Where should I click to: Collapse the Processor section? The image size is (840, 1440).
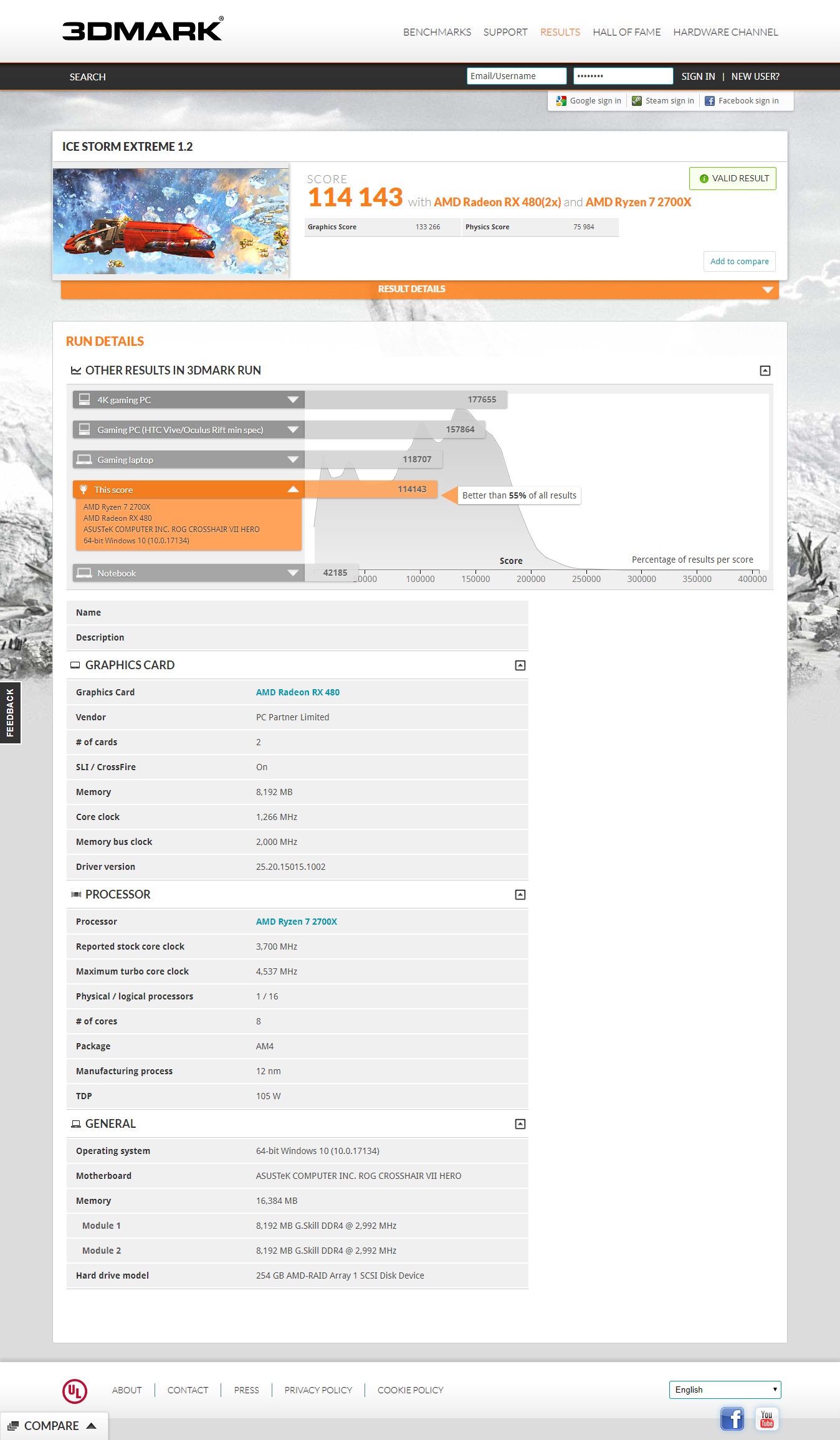click(x=520, y=895)
